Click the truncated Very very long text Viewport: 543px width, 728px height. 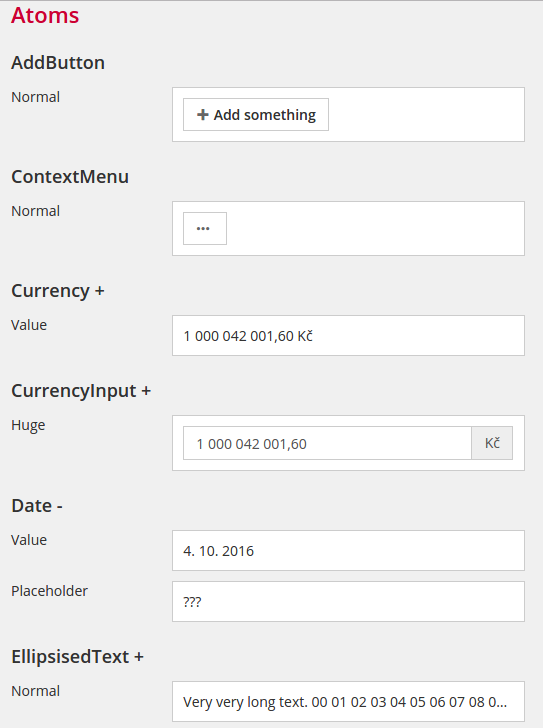(x=344, y=702)
